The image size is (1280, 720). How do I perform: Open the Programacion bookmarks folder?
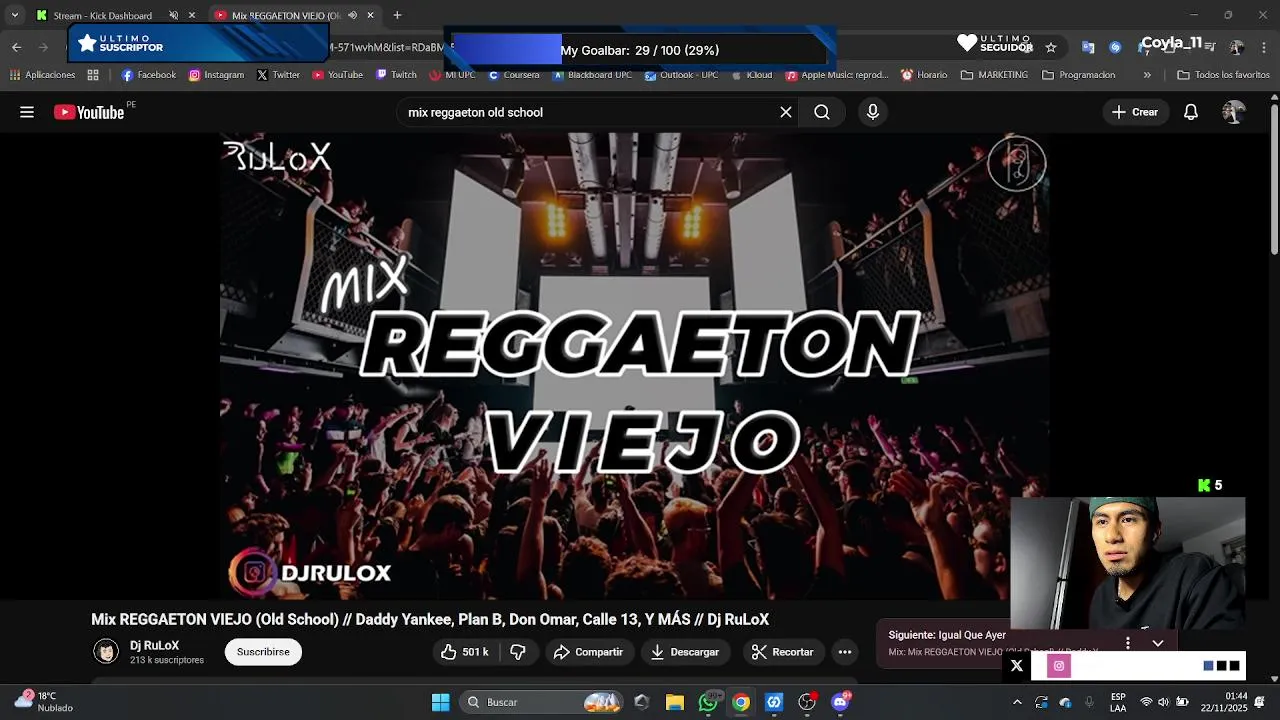1078,75
